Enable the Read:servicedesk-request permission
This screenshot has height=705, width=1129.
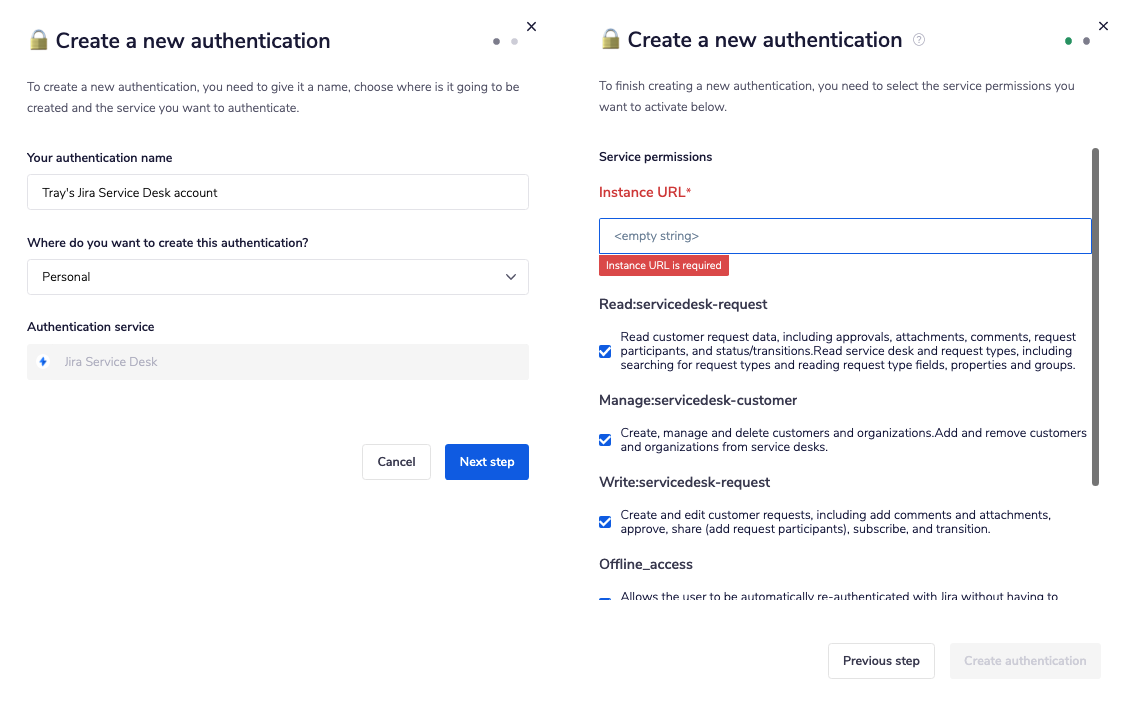[x=604, y=351]
